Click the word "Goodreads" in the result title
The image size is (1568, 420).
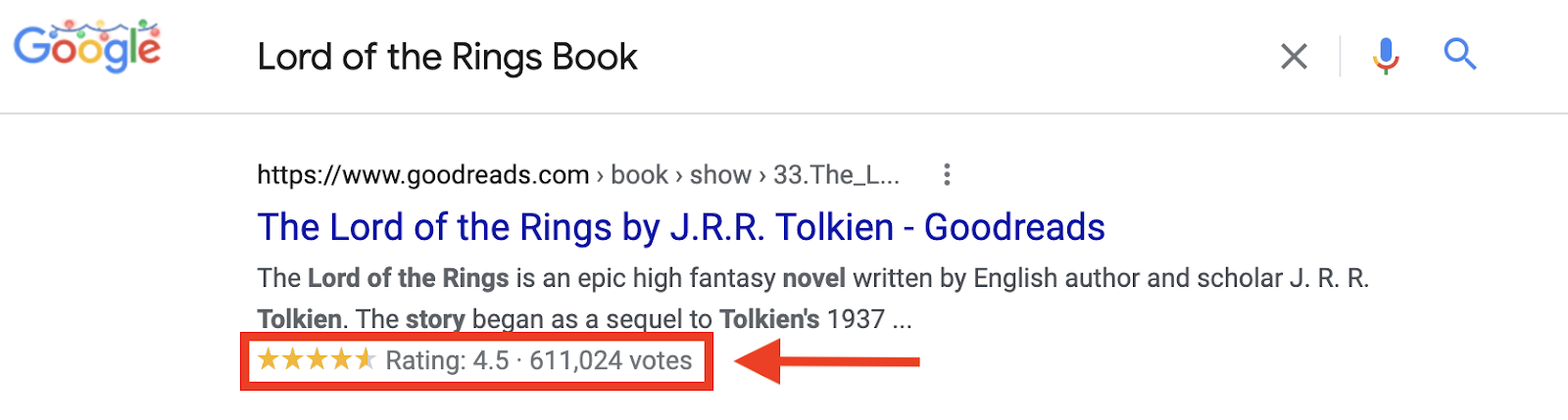pos(1014,227)
